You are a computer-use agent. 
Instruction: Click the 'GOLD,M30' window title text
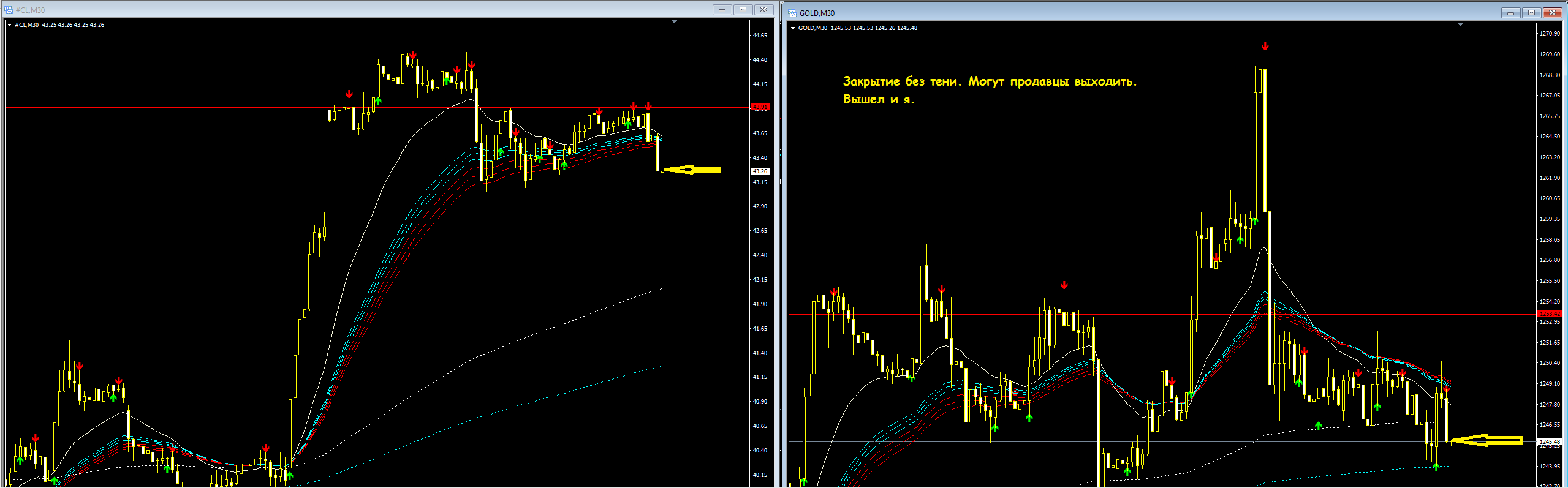click(817, 13)
